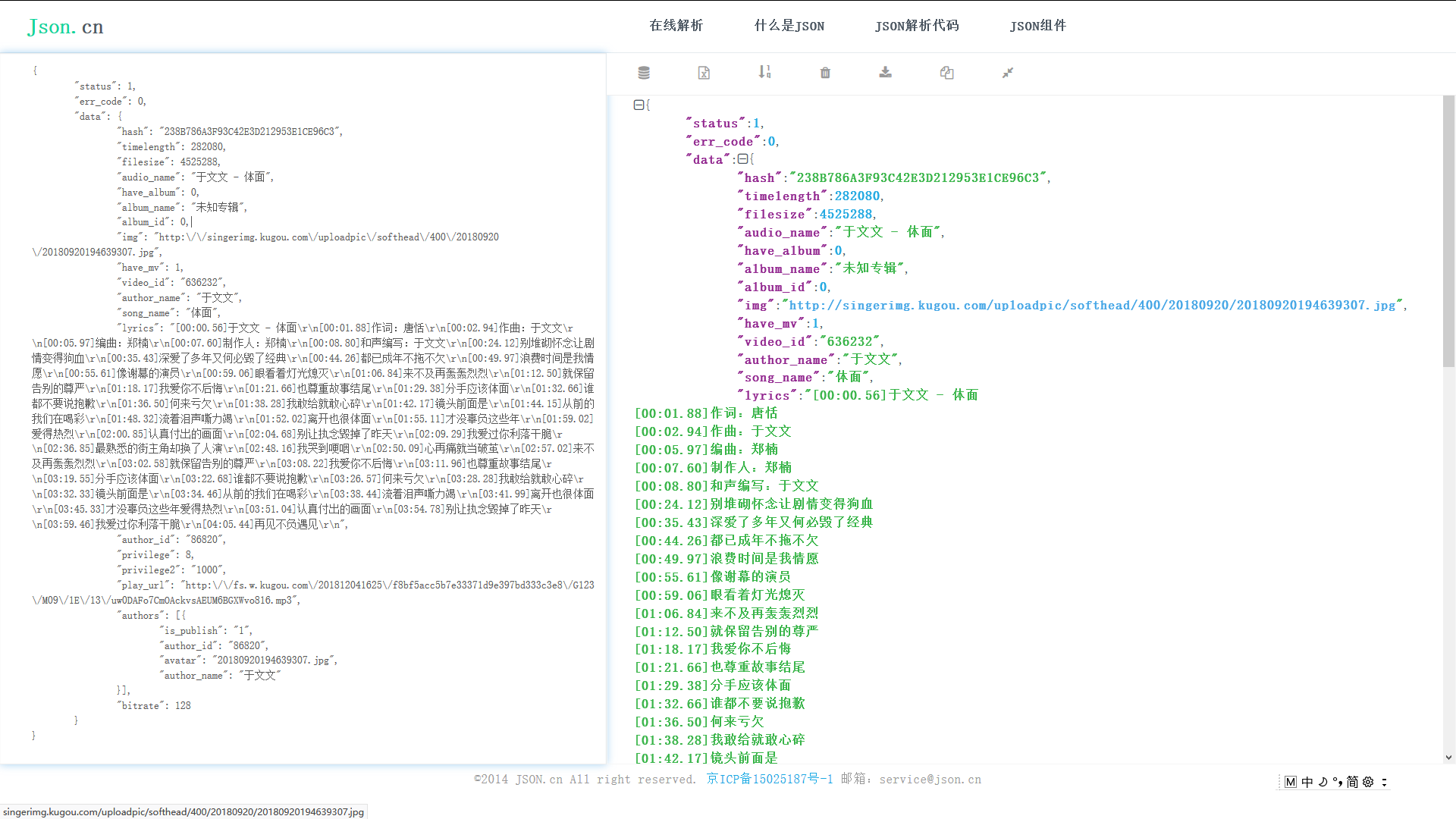Screen dimensions: 1456x819
Task: Copy the formatted JSON with the copy icon
Action: pos(946,73)
